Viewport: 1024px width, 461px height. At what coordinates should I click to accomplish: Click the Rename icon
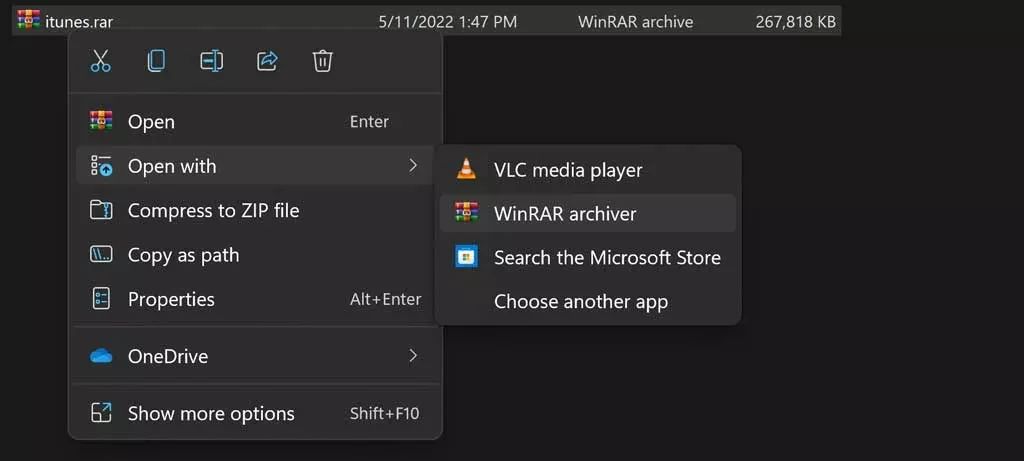pos(212,61)
